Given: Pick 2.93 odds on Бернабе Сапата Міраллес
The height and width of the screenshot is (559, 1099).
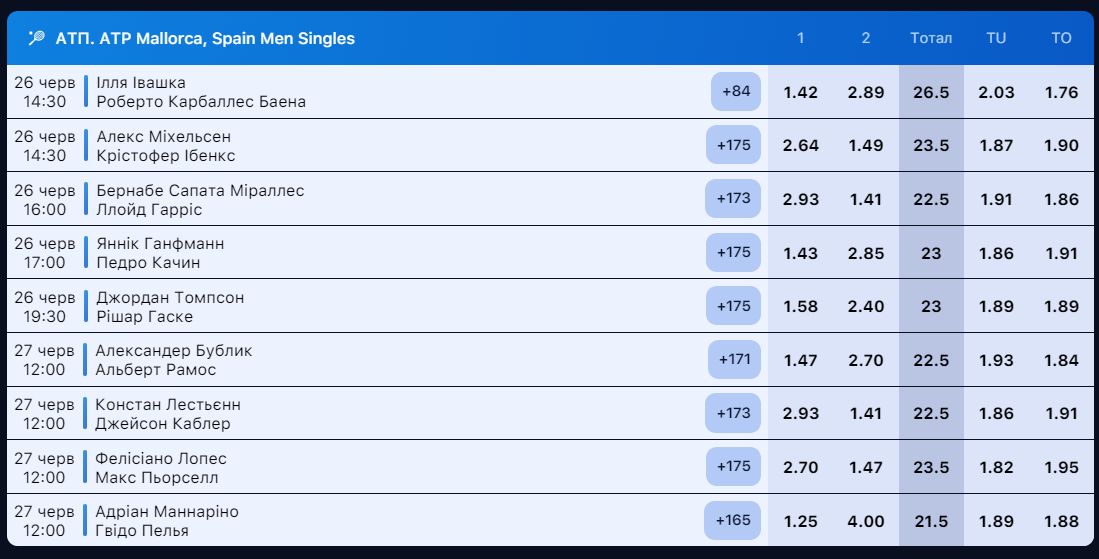Looking at the screenshot, I should [800, 199].
